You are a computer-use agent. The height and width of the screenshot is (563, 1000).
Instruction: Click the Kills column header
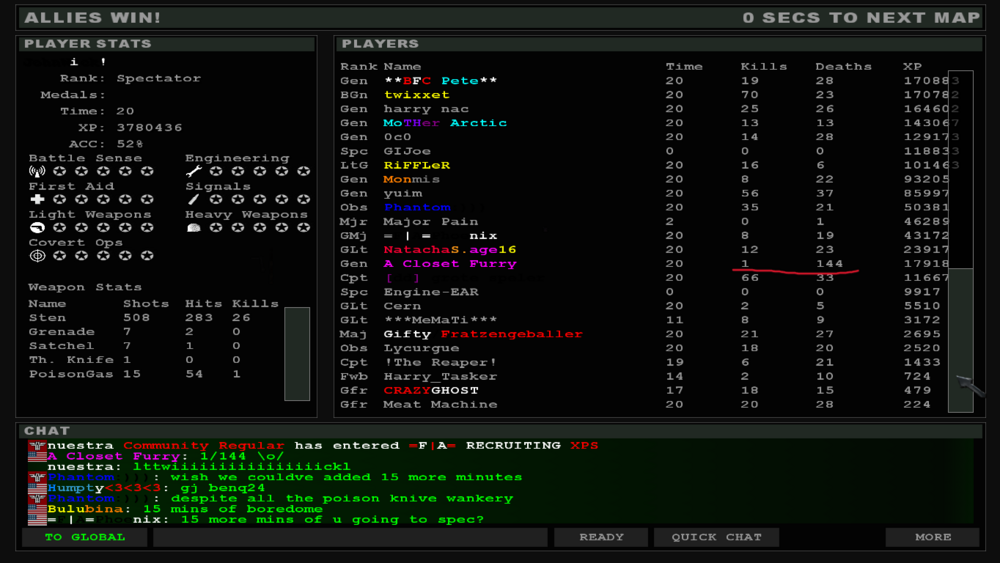tap(763, 66)
